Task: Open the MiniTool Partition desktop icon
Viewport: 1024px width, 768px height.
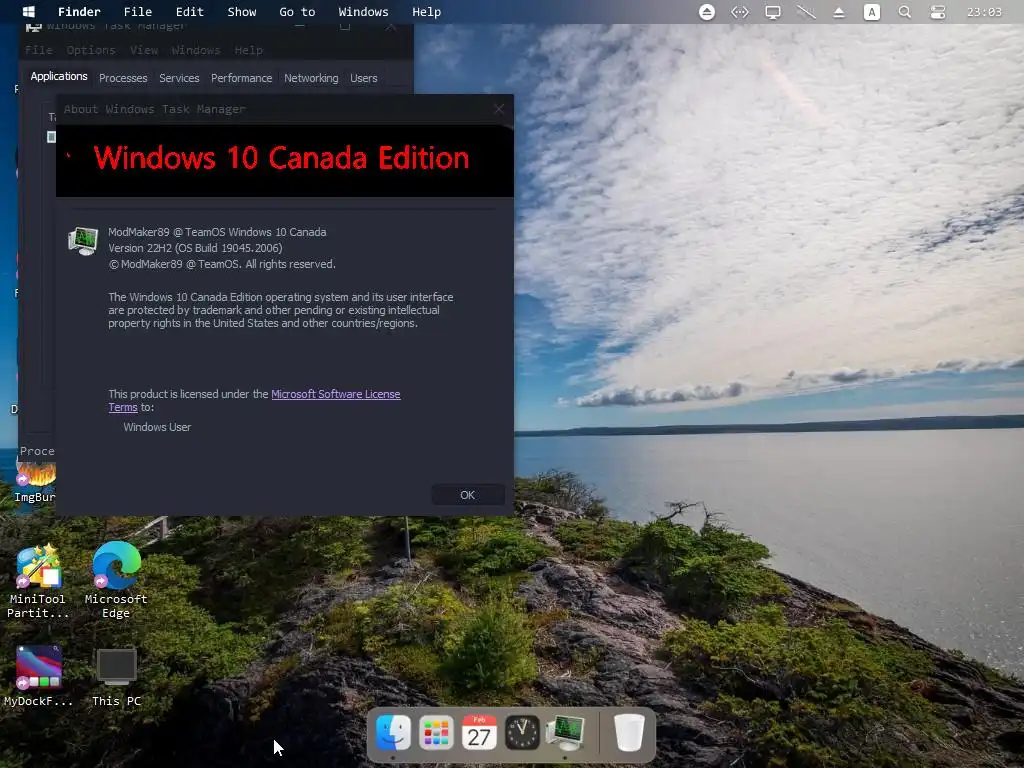Action: pos(37,581)
